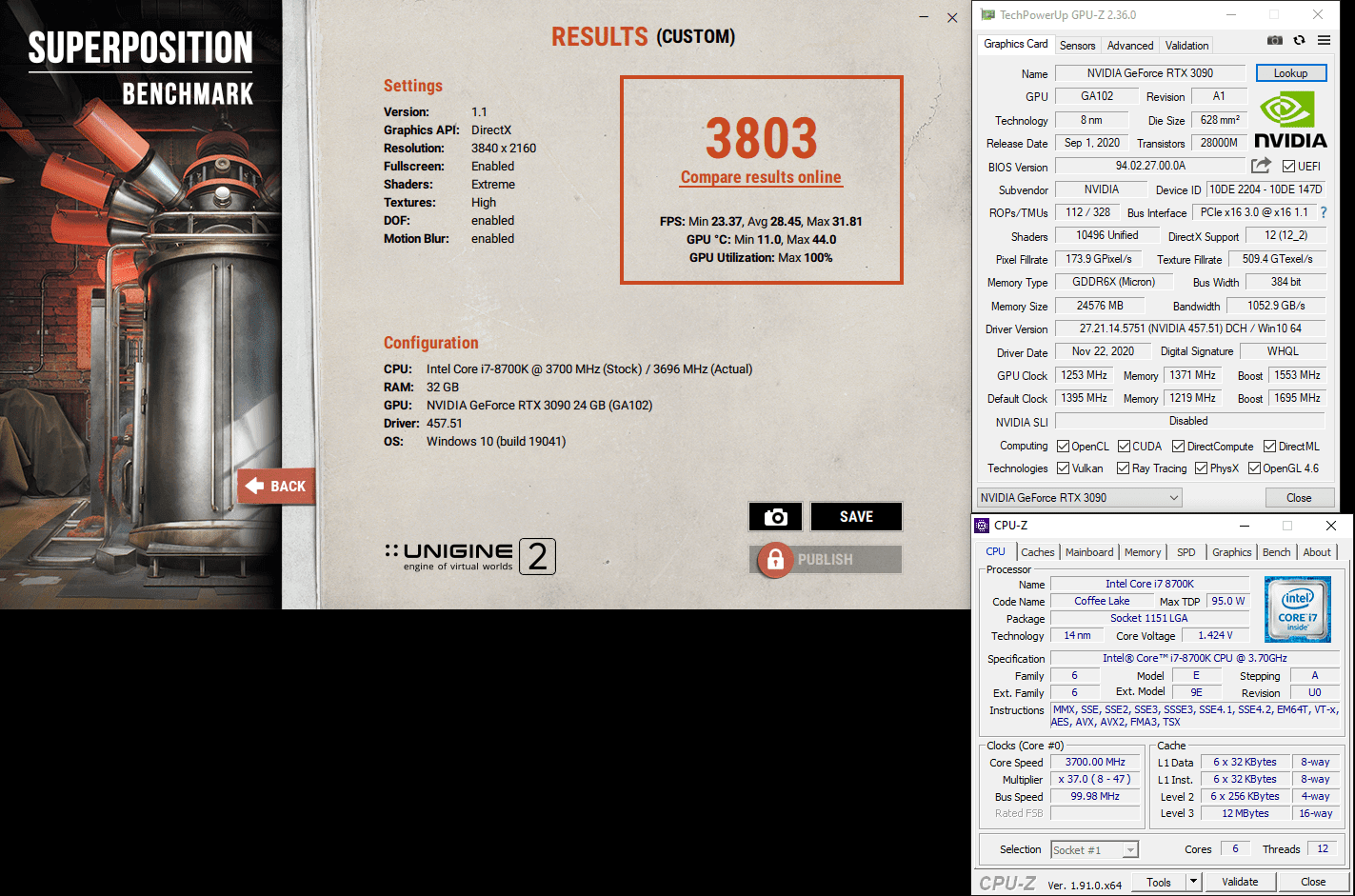This screenshot has width=1355, height=896.
Task: Click the Intel Core i7 logo in CPU-Z
Action: pyautogui.click(x=1298, y=608)
